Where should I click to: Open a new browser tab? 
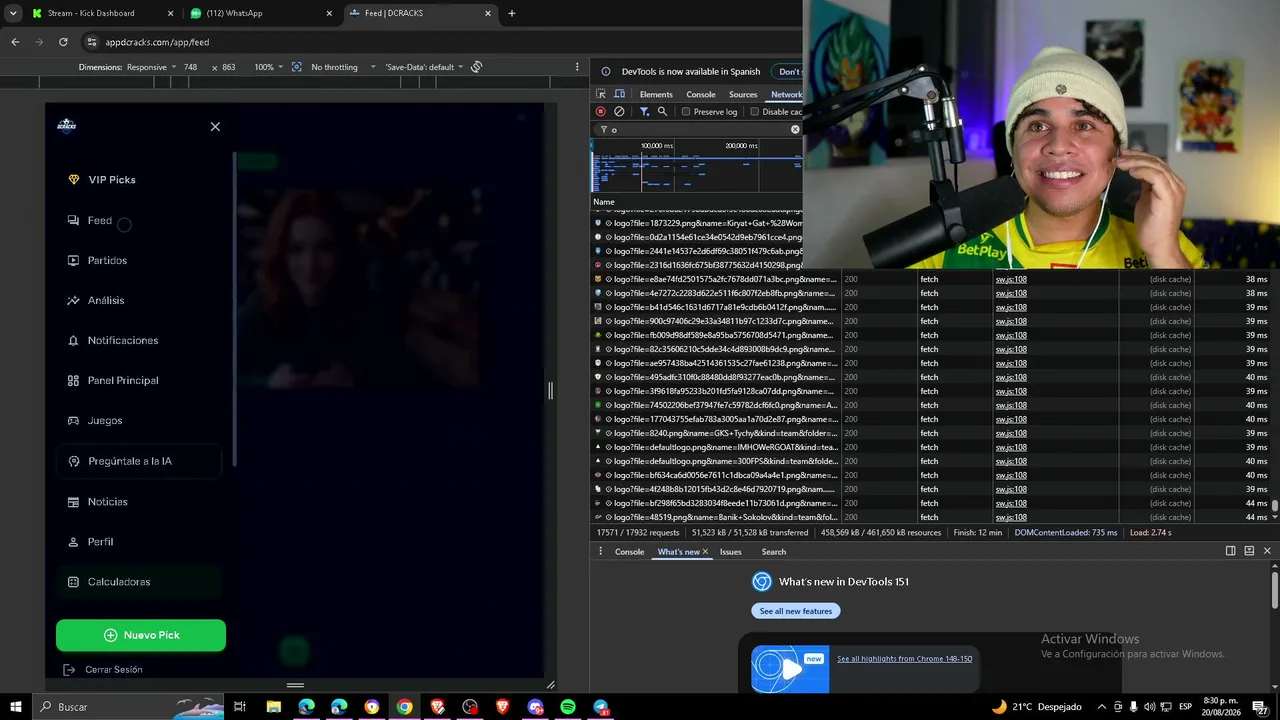512,13
